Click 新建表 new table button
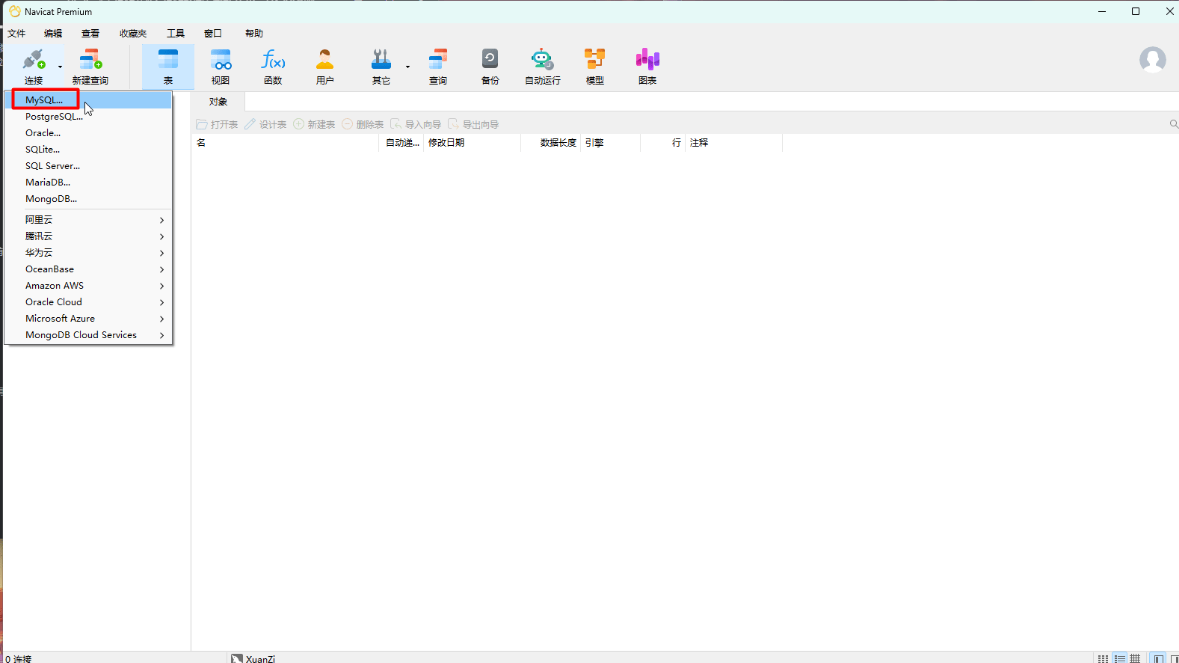Image resolution: width=1179 pixels, height=663 pixels. [x=314, y=124]
